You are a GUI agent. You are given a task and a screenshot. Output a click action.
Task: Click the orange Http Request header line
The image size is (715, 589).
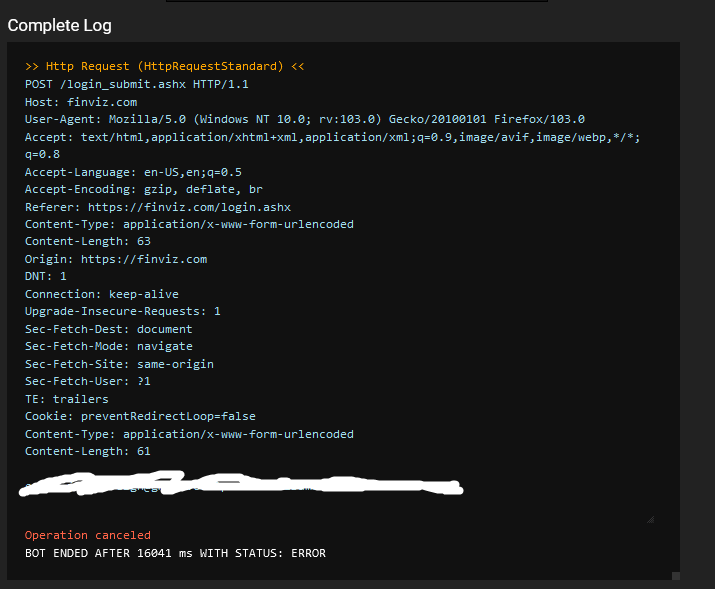click(164, 66)
